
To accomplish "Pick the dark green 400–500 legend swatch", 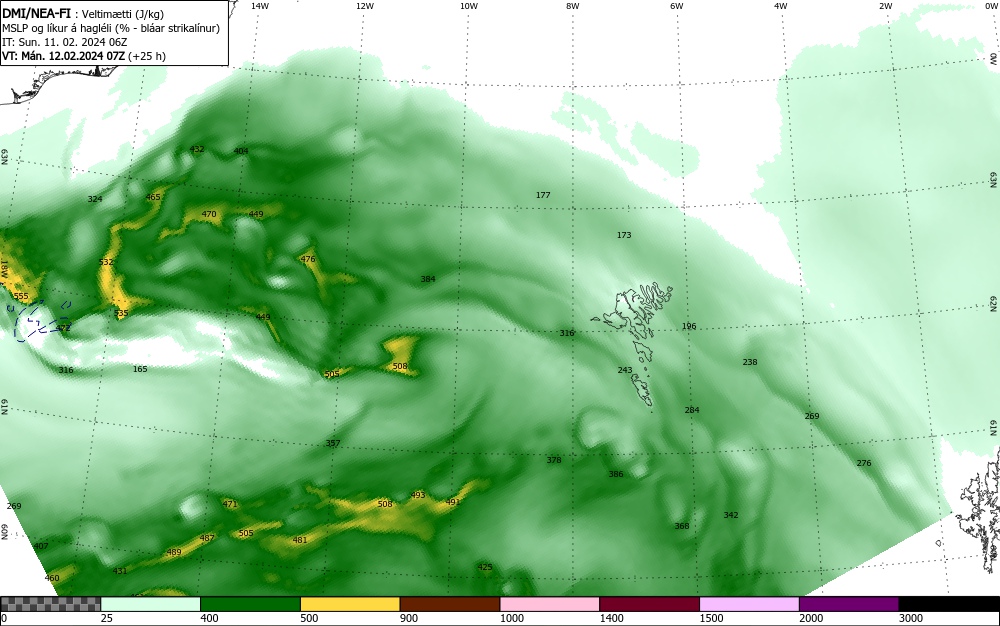I will pos(250,604).
